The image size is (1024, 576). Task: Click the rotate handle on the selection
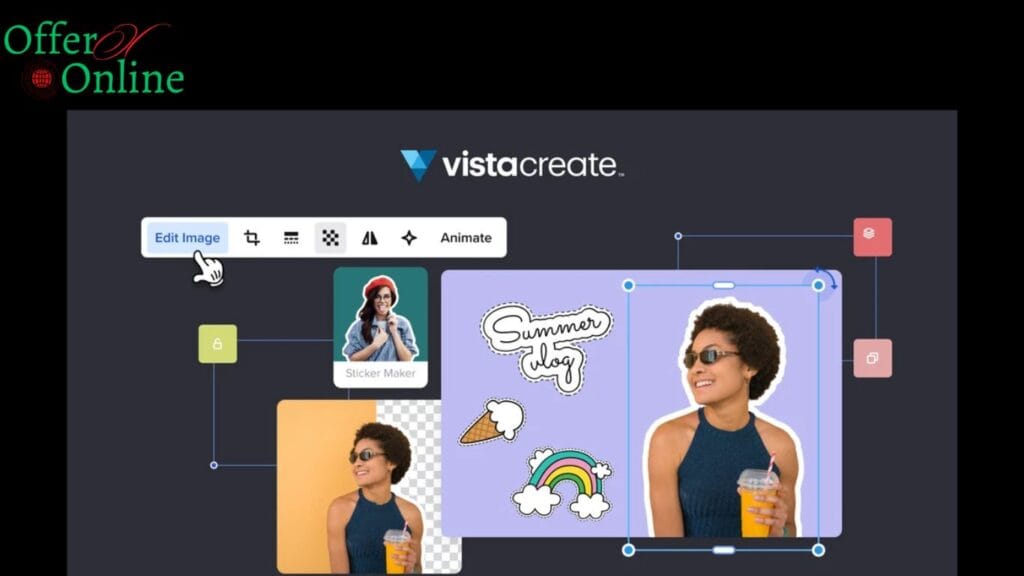point(827,277)
